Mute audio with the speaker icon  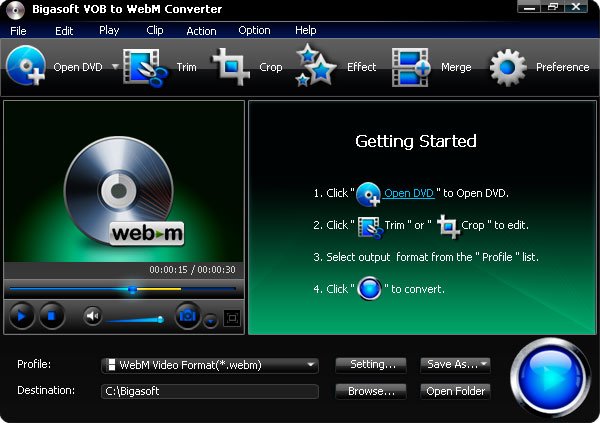click(x=92, y=316)
